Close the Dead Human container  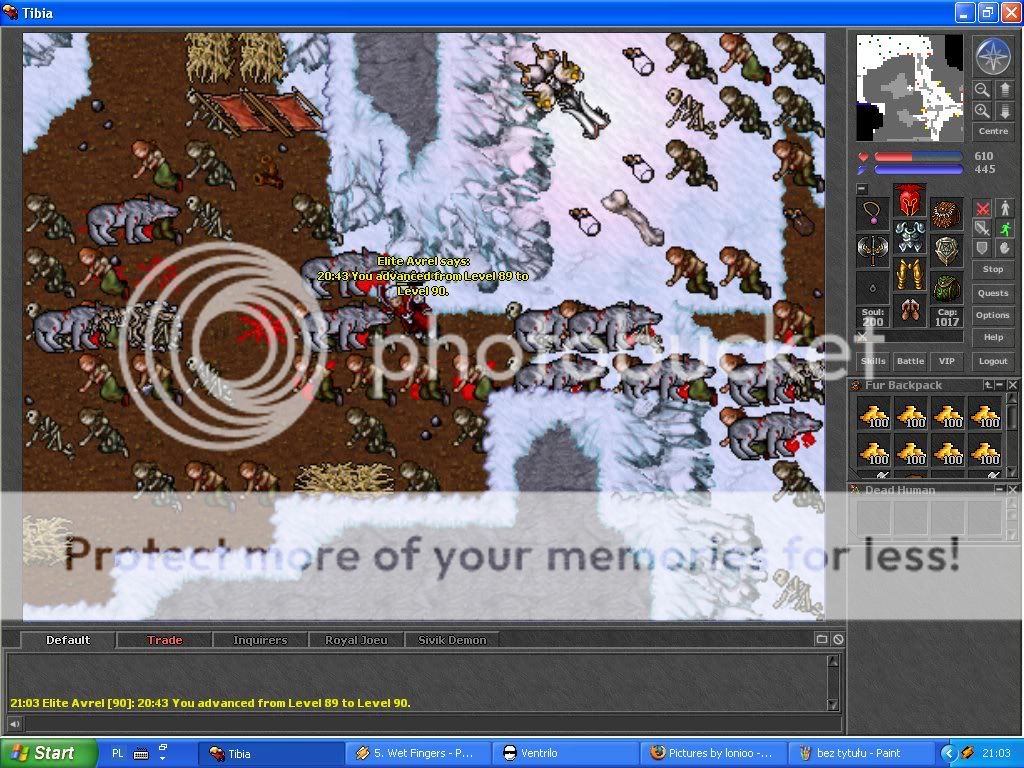pyautogui.click(x=1012, y=489)
